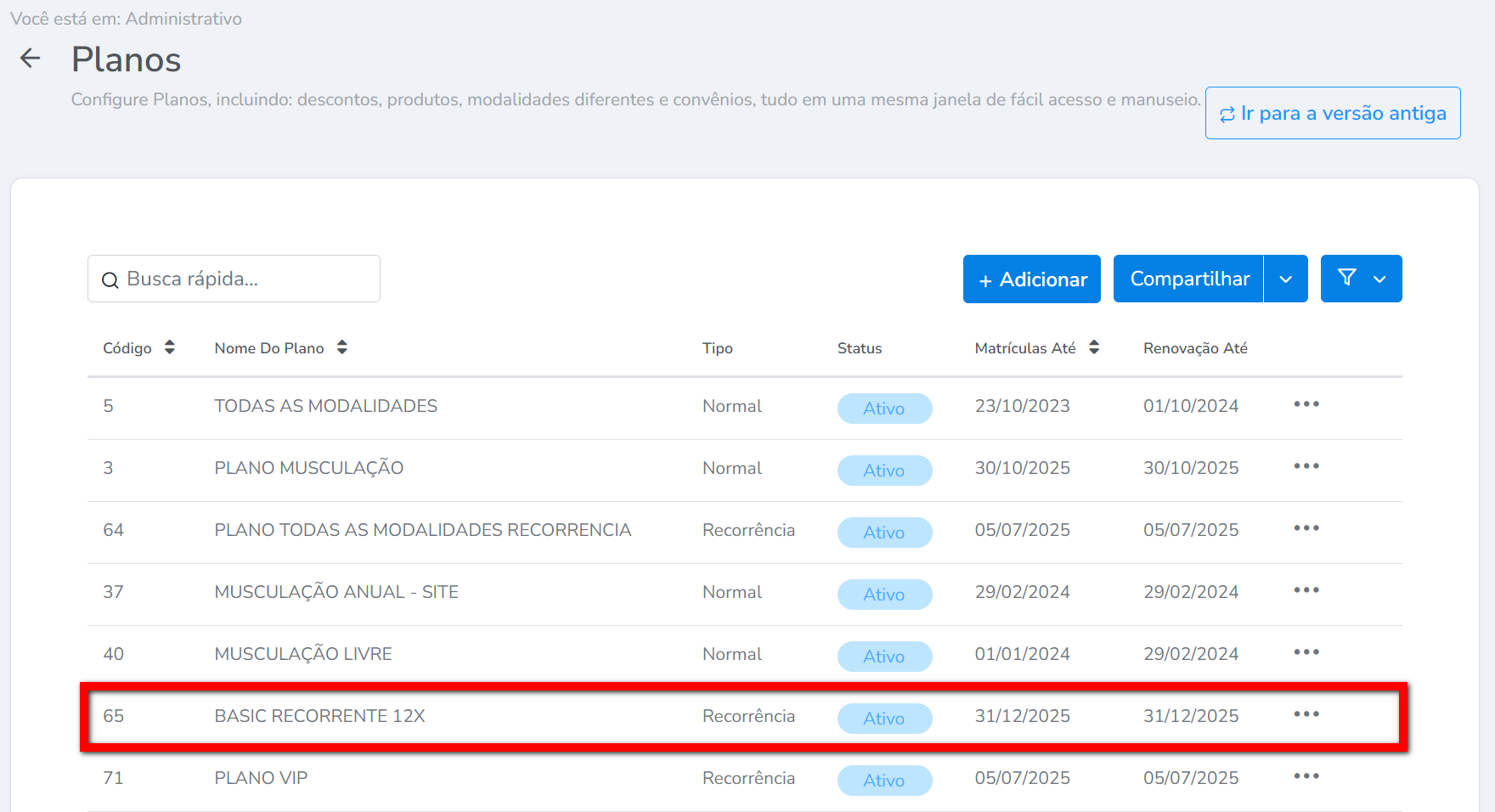Open three-dot menu for TODAS AS MODALIDADES
This screenshot has width=1495, height=812.
pos(1306,404)
